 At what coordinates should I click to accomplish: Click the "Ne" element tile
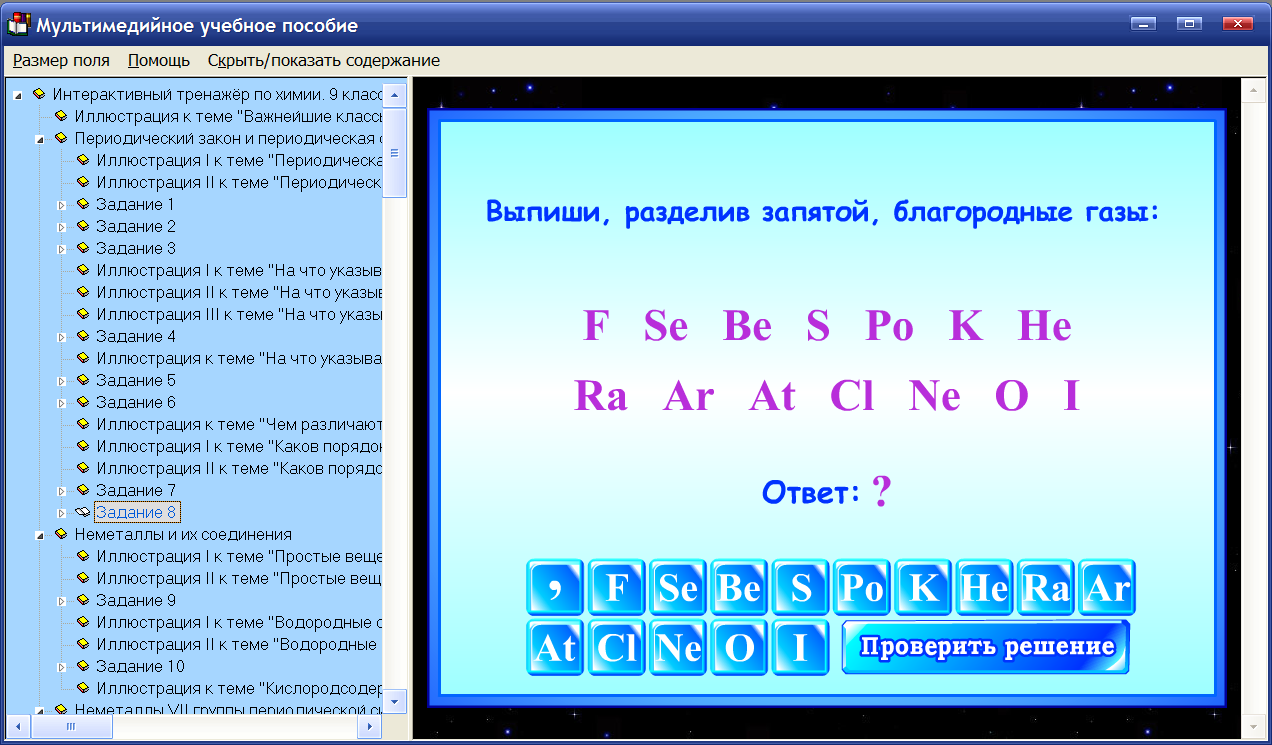678,648
